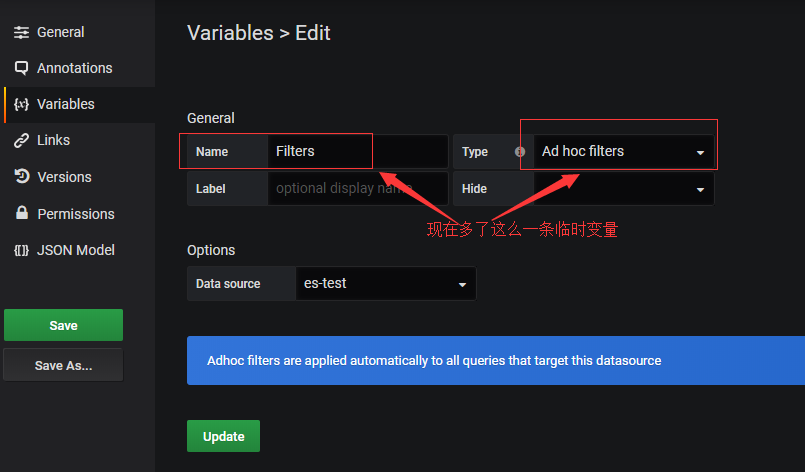Image resolution: width=805 pixels, height=472 pixels.
Task: Open the Versions section from sidebar
Action: pos(64,177)
